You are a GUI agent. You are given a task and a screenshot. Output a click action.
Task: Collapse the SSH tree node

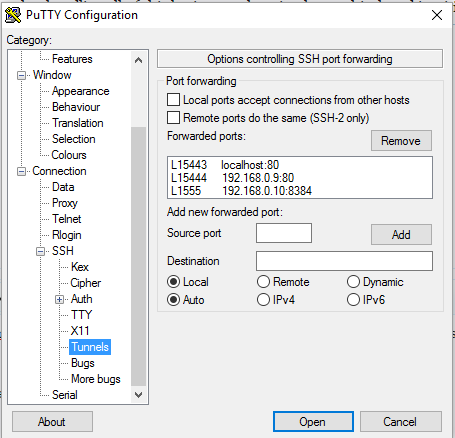[x=40, y=251]
